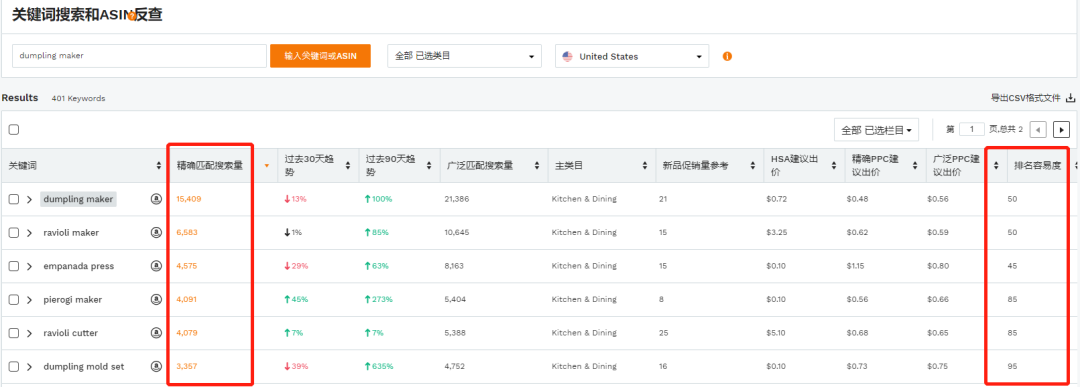
Task: Click the Amazon icon beside ravioli cutter
Action: coord(156,333)
